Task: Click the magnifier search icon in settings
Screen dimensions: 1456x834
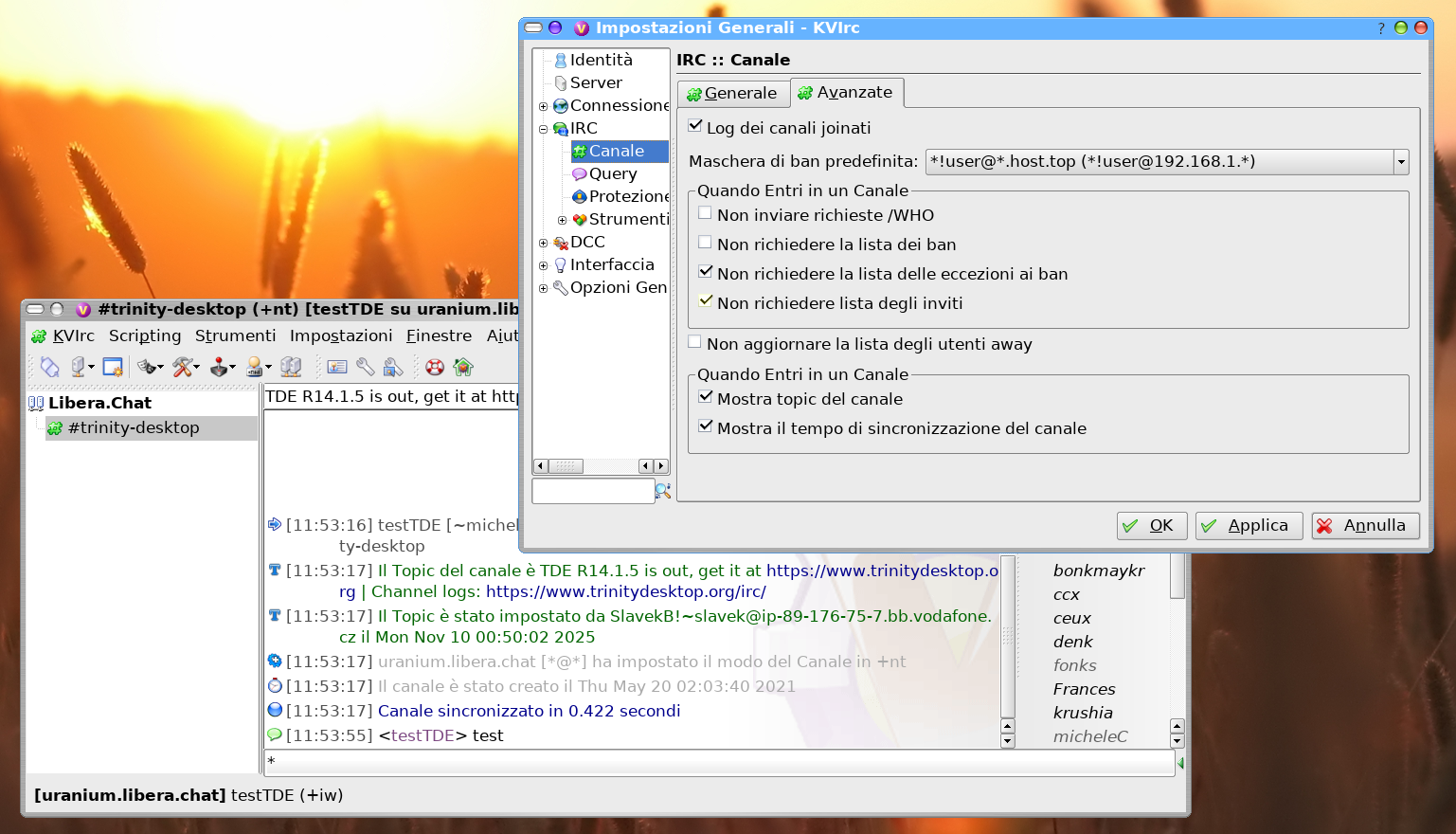Action: click(663, 491)
